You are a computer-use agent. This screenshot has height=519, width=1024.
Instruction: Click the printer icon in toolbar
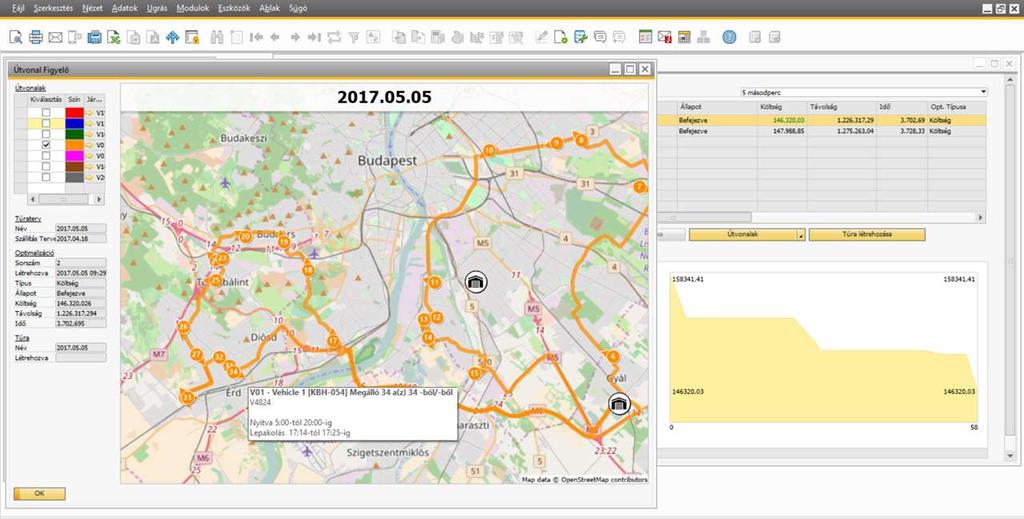point(36,37)
